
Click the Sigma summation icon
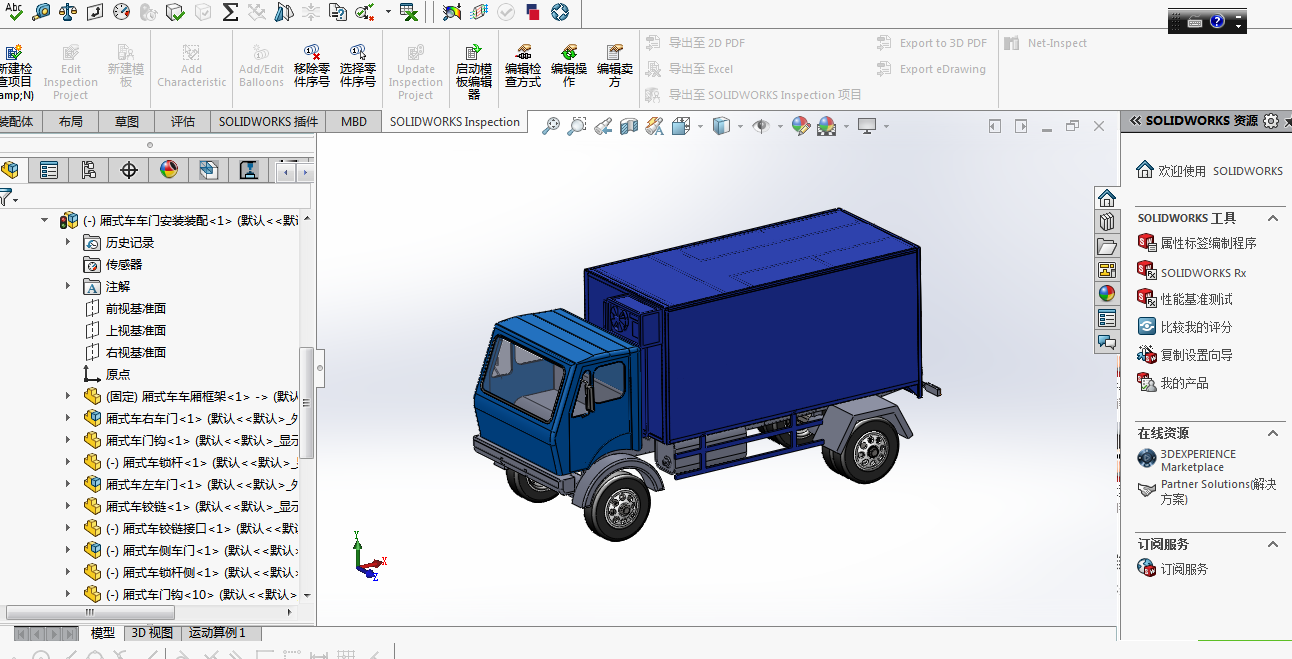tap(230, 12)
